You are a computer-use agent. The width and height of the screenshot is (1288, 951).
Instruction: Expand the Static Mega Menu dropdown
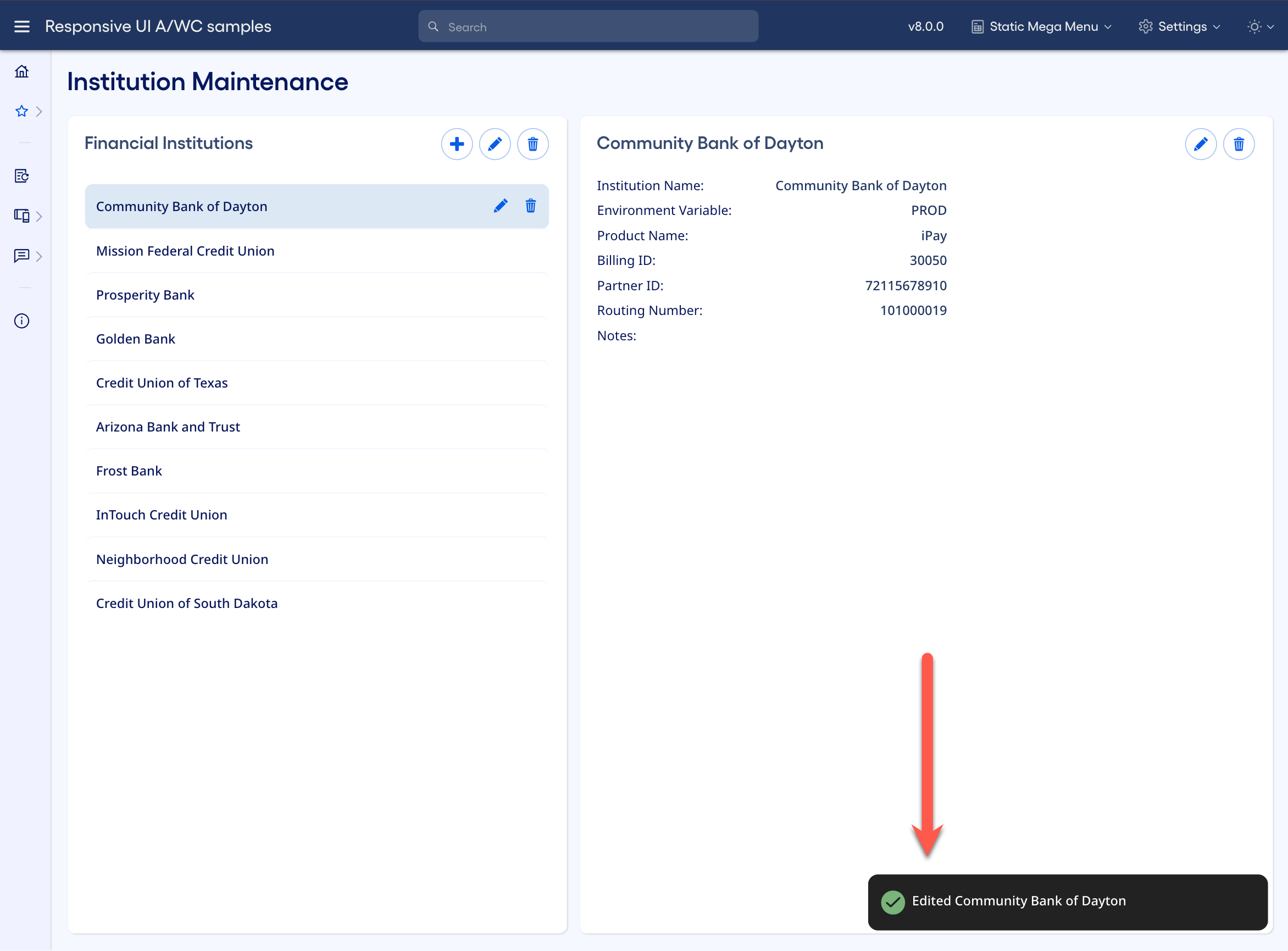pos(1041,26)
